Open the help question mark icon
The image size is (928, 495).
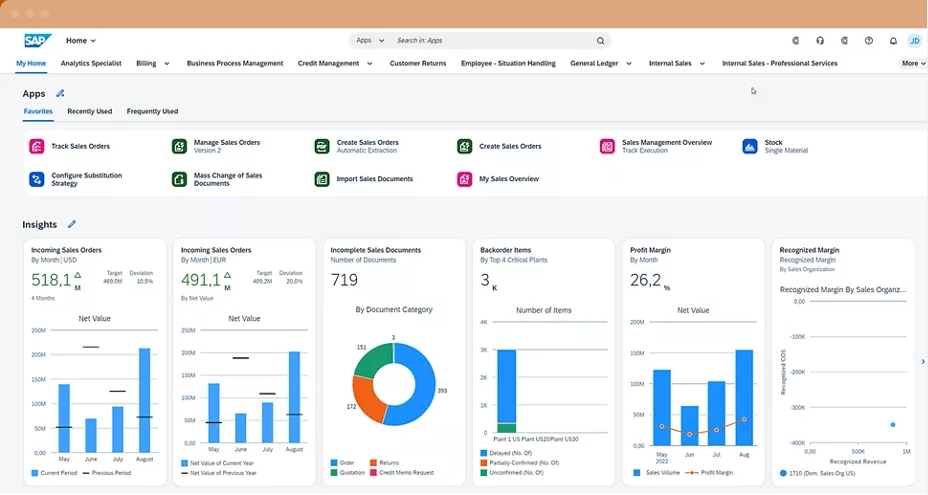point(868,41)
